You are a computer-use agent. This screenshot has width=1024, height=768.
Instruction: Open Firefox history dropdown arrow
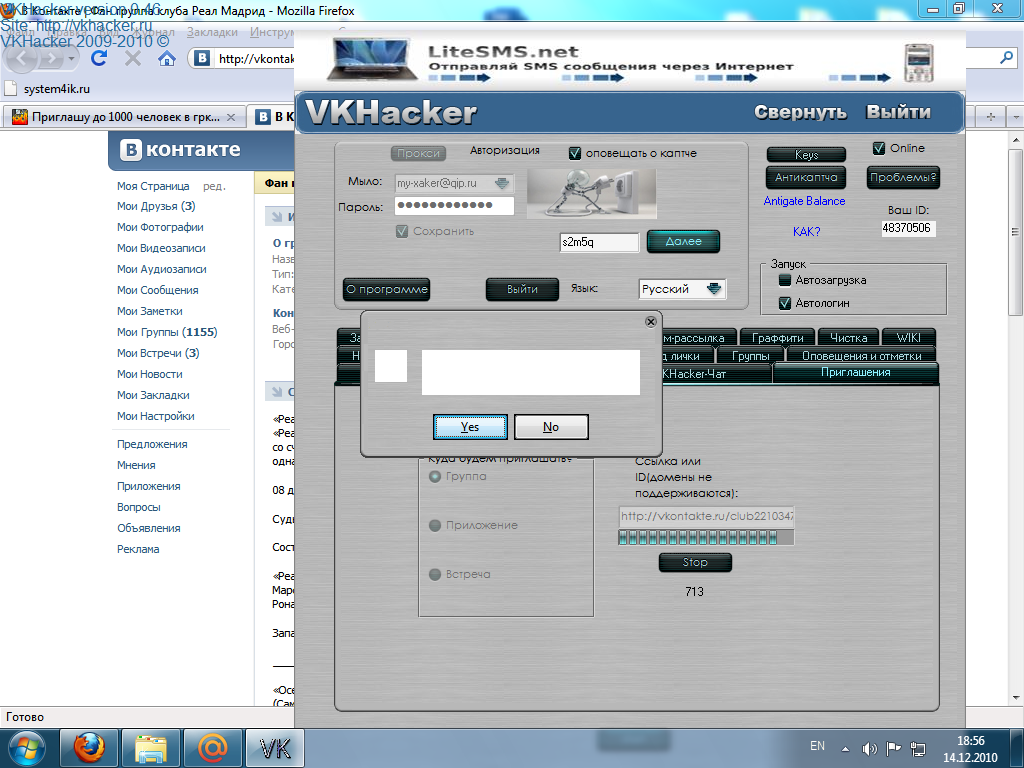tap(72, 59)
